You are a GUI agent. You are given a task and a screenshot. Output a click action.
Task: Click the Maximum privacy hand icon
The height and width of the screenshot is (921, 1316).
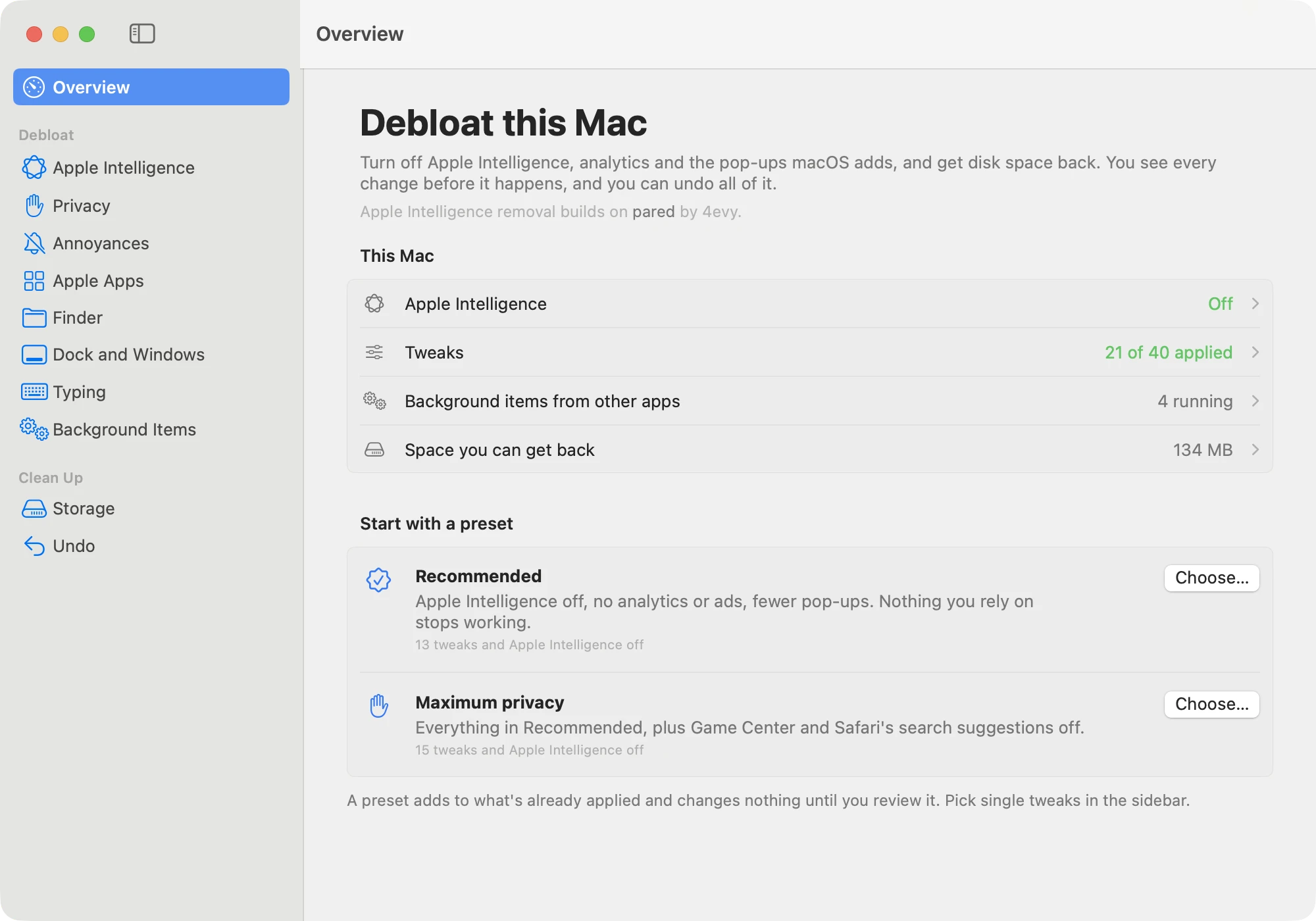(379, 706)
